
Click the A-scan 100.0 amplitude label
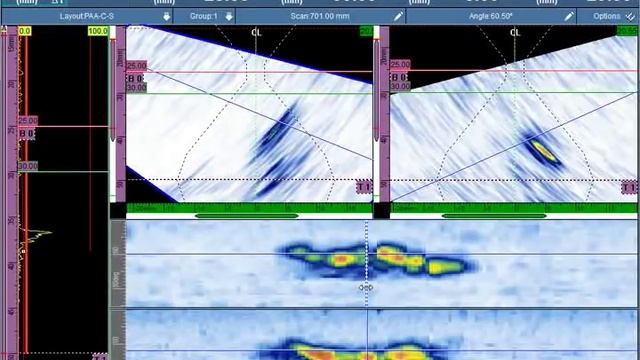tap(98, 31)
